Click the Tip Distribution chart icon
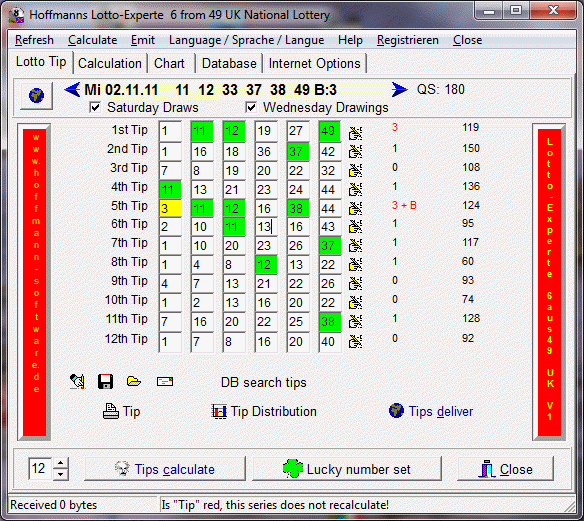This screenshot has width=584, height=521. [x=219, y=412]
